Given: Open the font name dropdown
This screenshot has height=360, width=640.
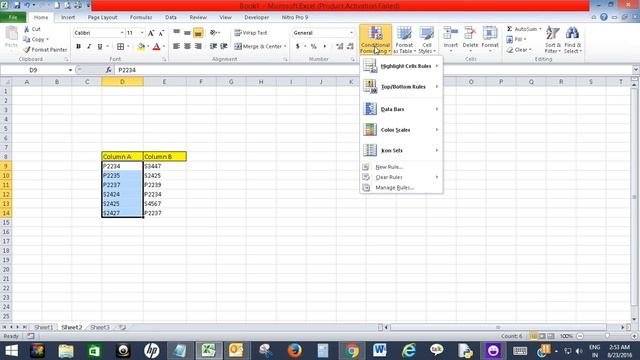Looking at the screenshot, I should 122,33.
